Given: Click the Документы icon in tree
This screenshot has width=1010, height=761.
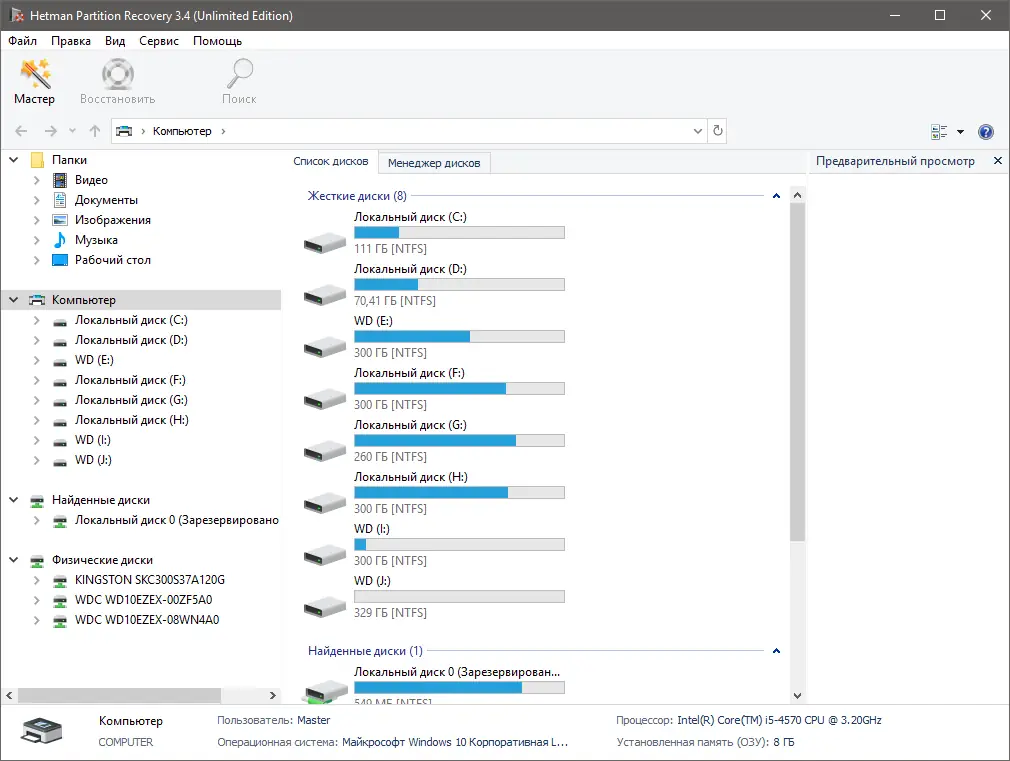Looking at the screenshot, I should pos(60,200).
